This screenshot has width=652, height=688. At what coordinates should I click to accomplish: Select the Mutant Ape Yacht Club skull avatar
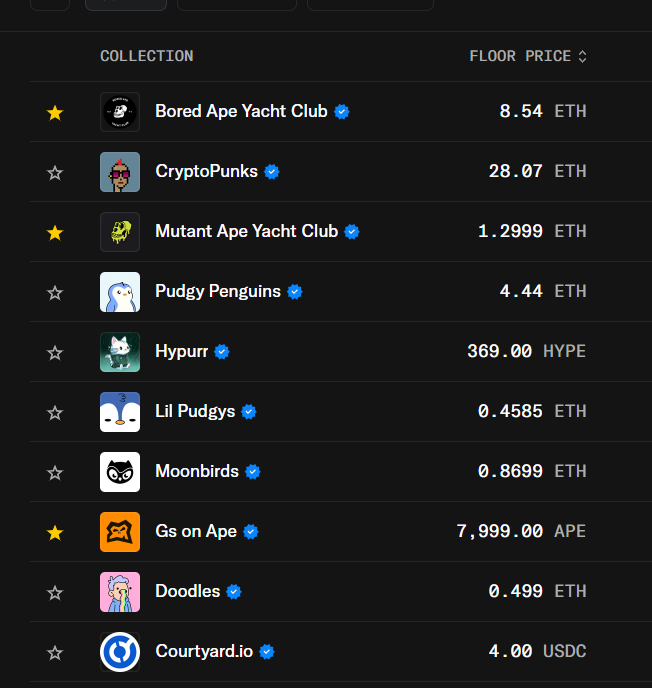[x=120, y=232]
